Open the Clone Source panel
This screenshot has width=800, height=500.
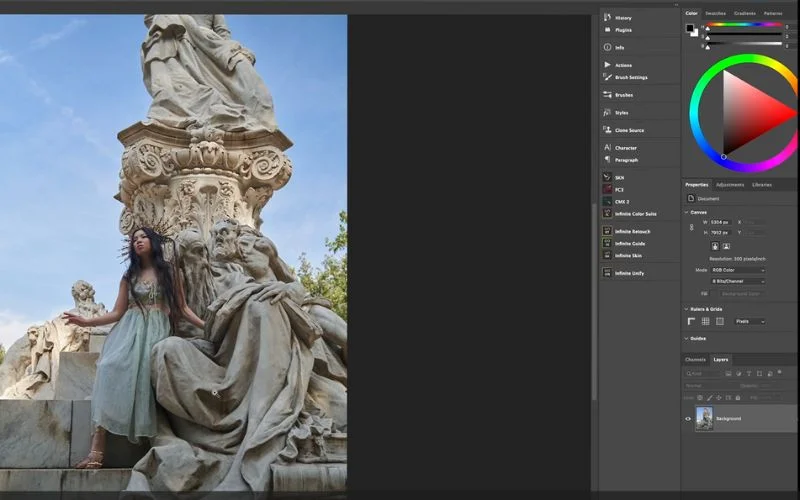629,130
